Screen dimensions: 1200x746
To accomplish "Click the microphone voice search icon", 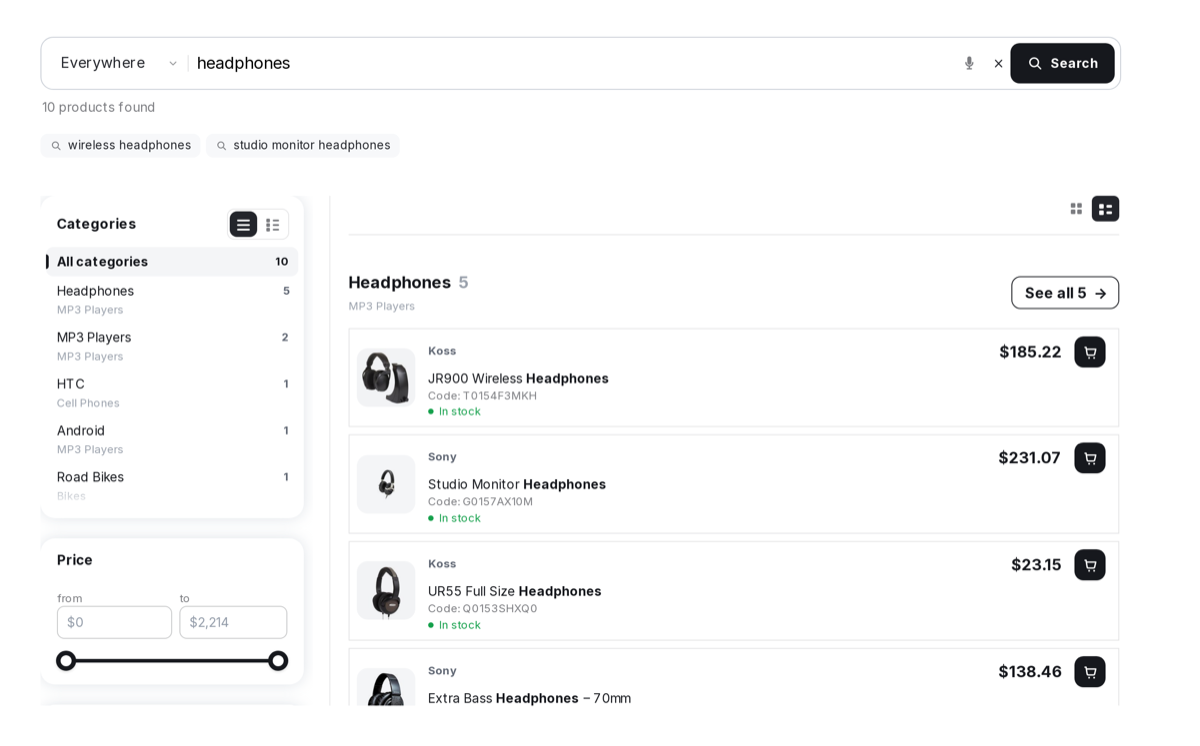I will (x=968, y=63).
